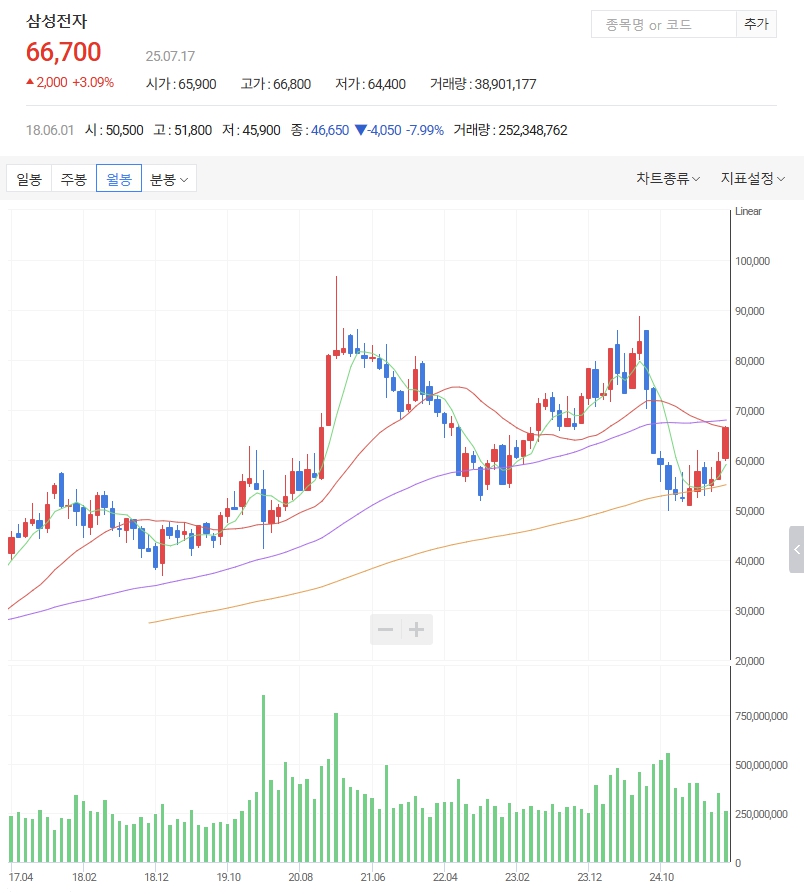804x895 pixels.
Task: Open the 분봉 minute chart dropdown
Action: point(169,179)
